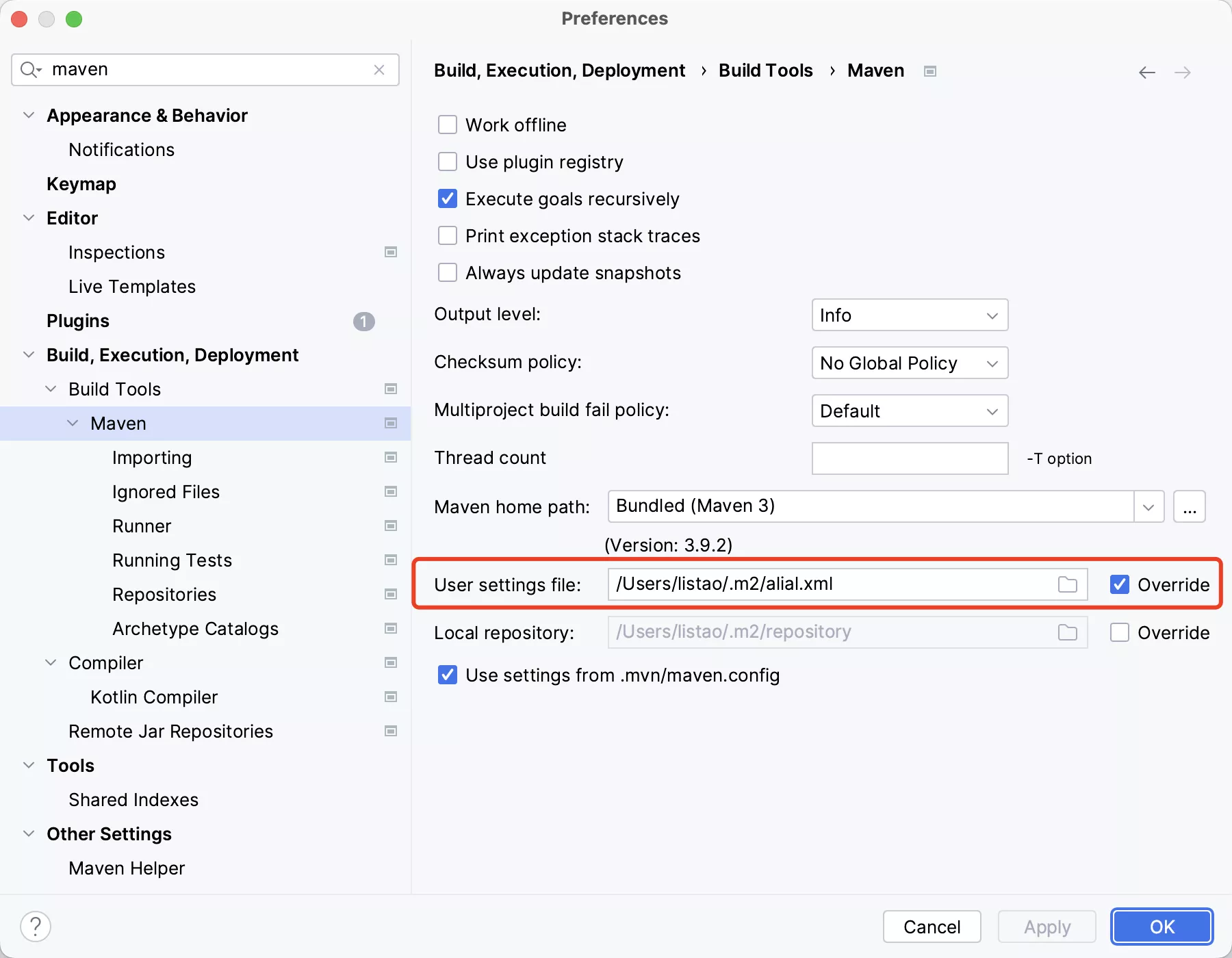Click the project settings icon beside Ignored Files

pos(391,491)
